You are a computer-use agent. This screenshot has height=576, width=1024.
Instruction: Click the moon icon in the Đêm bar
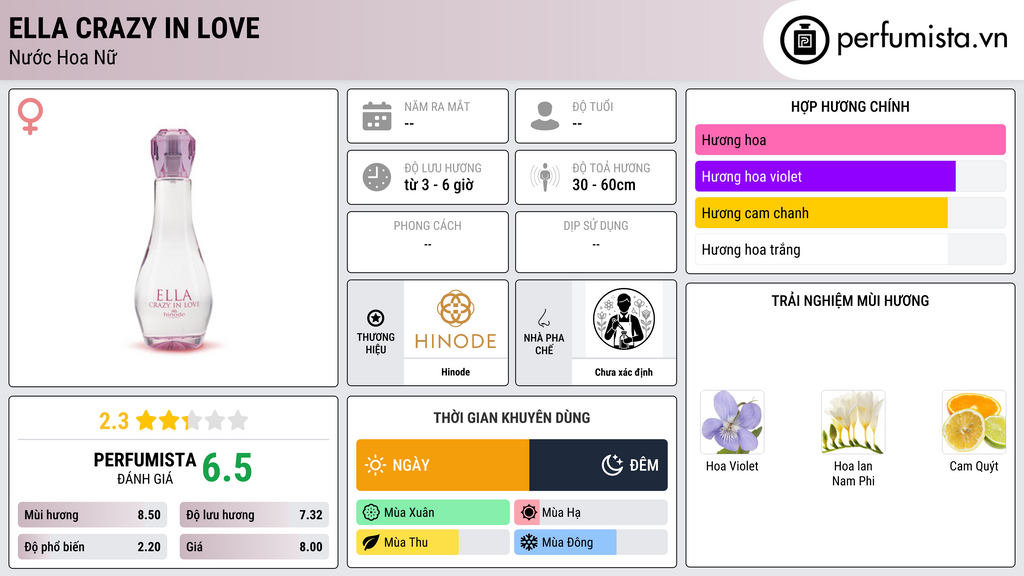point(612,465)
